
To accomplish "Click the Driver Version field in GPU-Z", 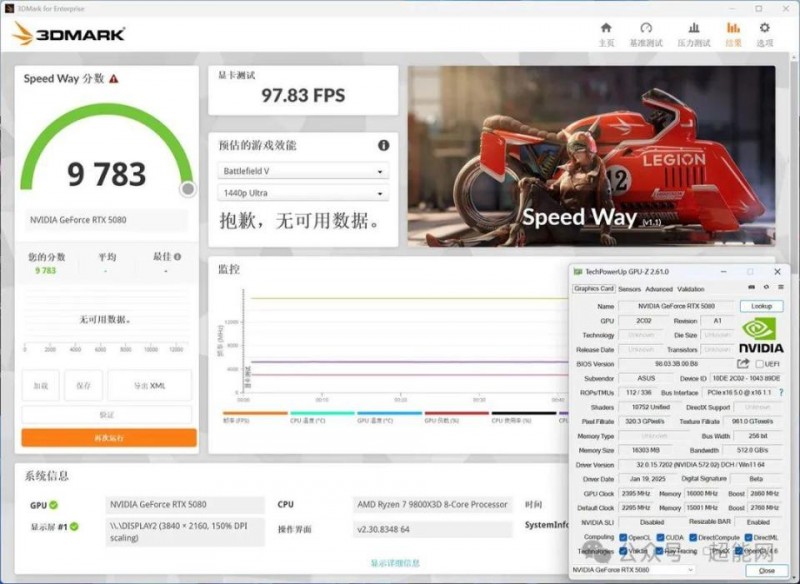I will pos(700,465).
